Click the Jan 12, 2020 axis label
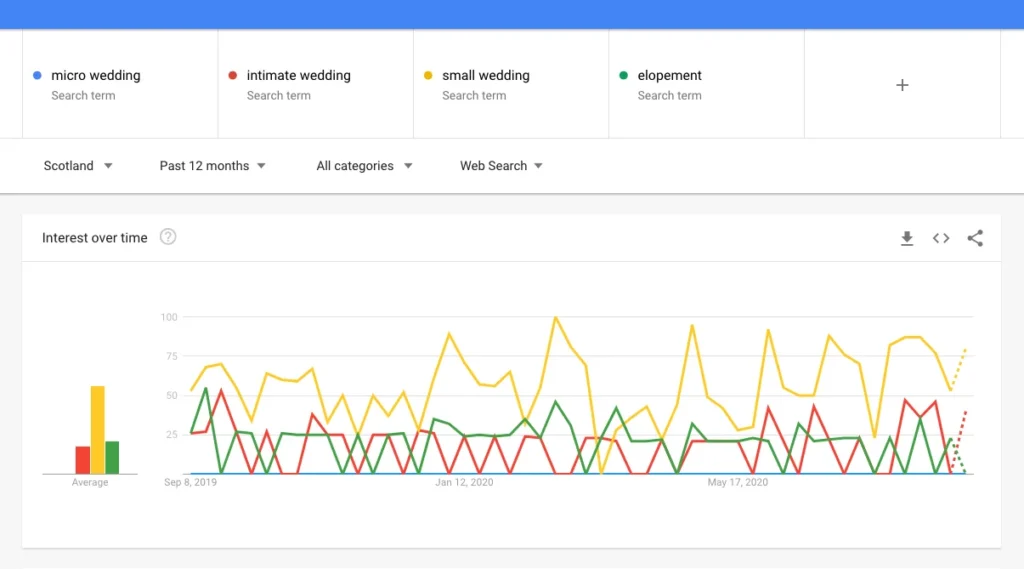Screen dimensions: 1024x569 tap(464, 483)
